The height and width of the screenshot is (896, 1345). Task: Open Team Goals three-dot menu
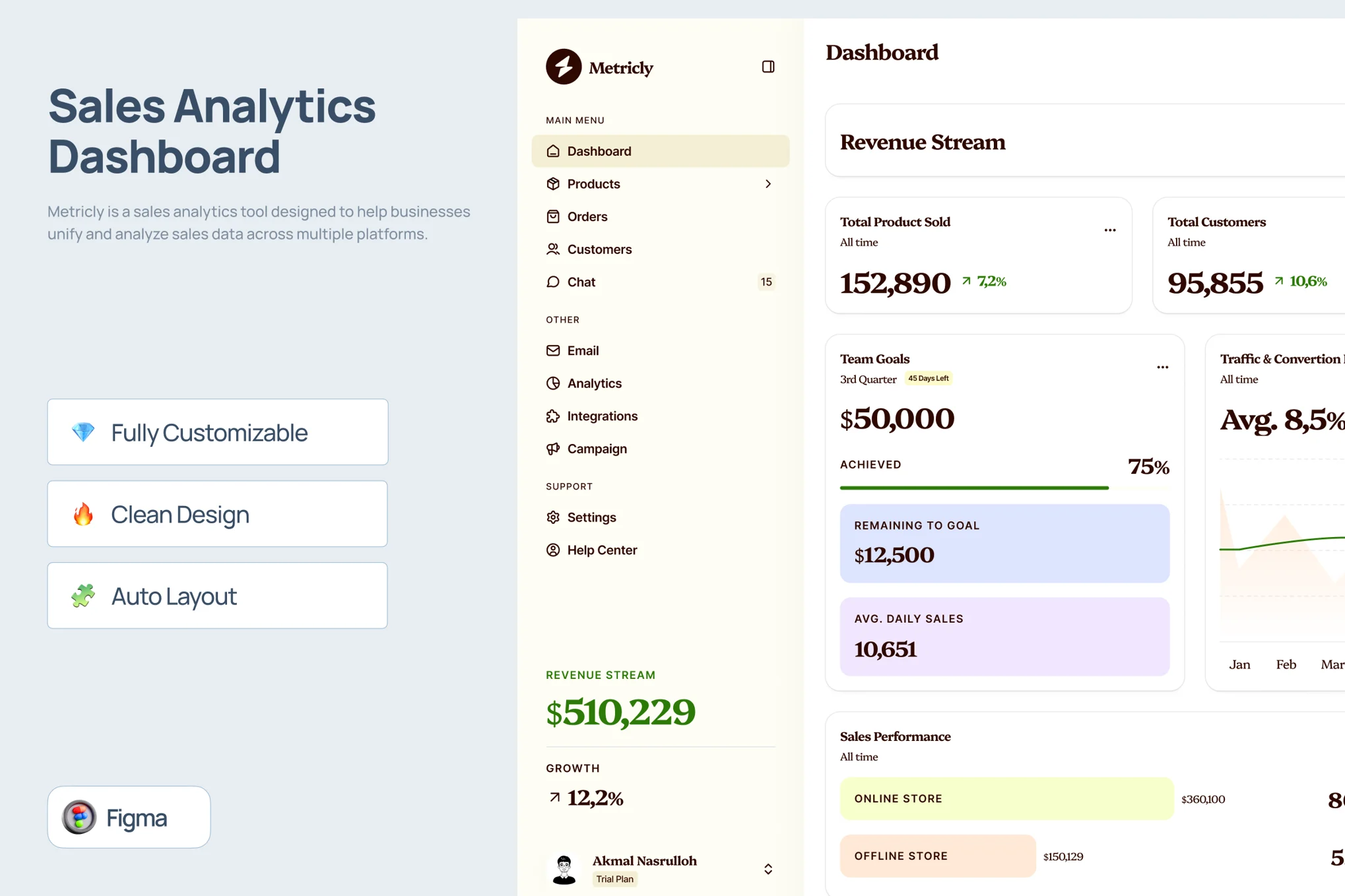click(1162, 368)
